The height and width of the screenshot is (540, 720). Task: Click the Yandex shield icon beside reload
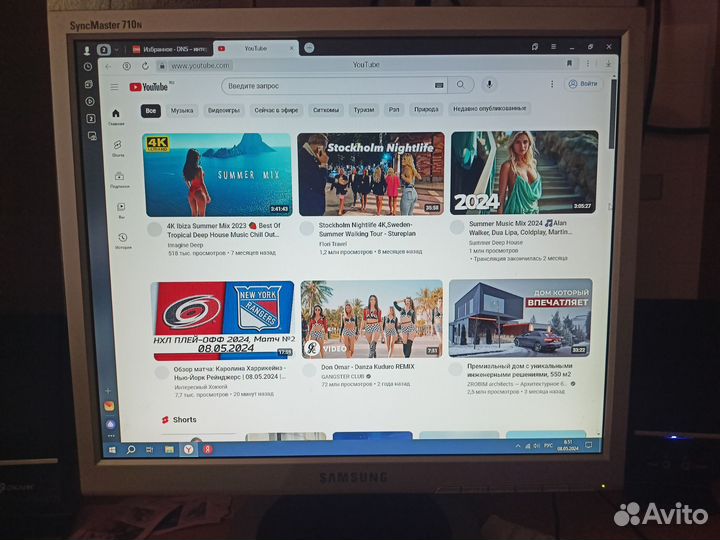(x=127, y=66)
